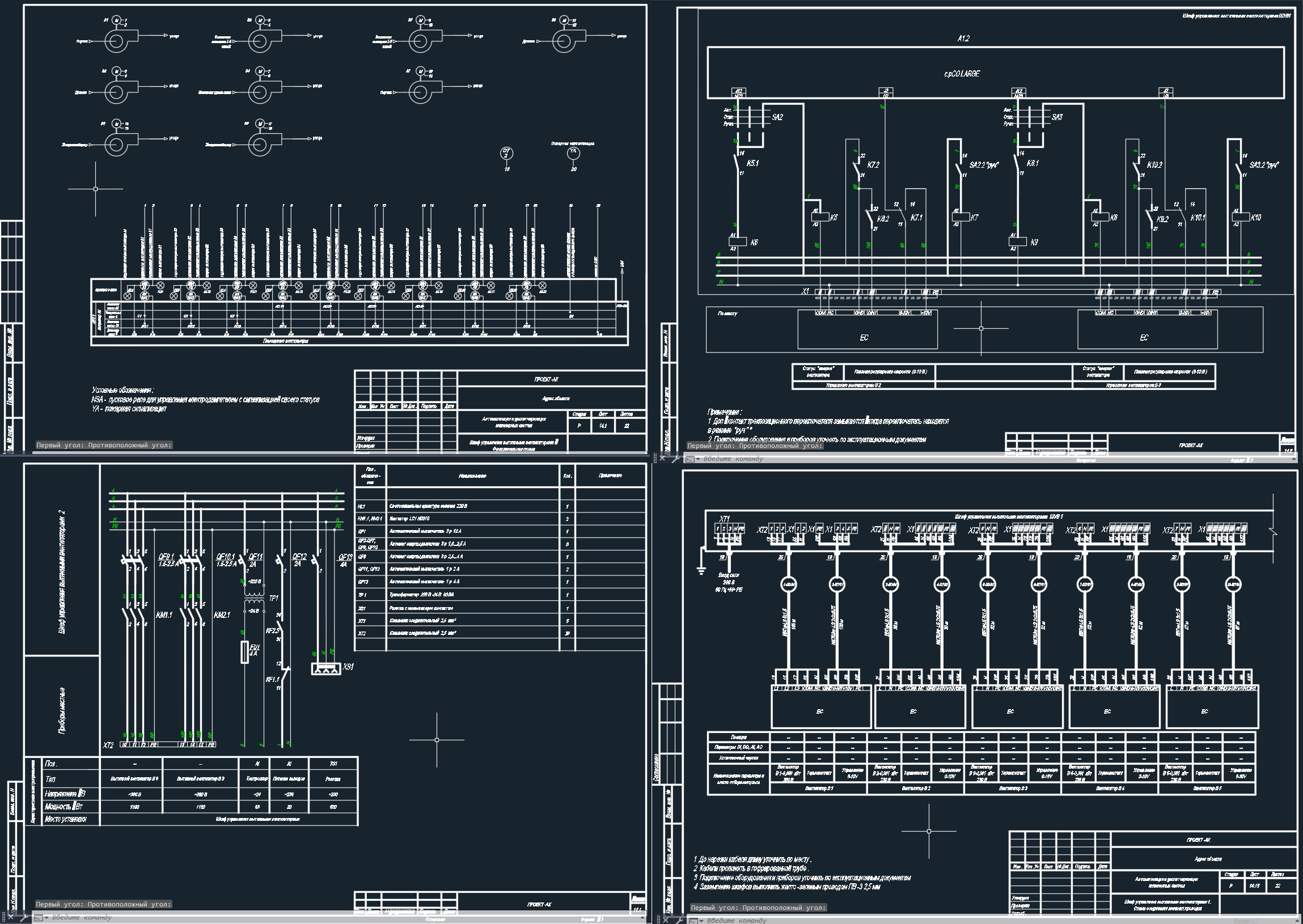Select the SA2 switch label
The height and width of the screenshot is (924, 1303).
click(777, 117)
